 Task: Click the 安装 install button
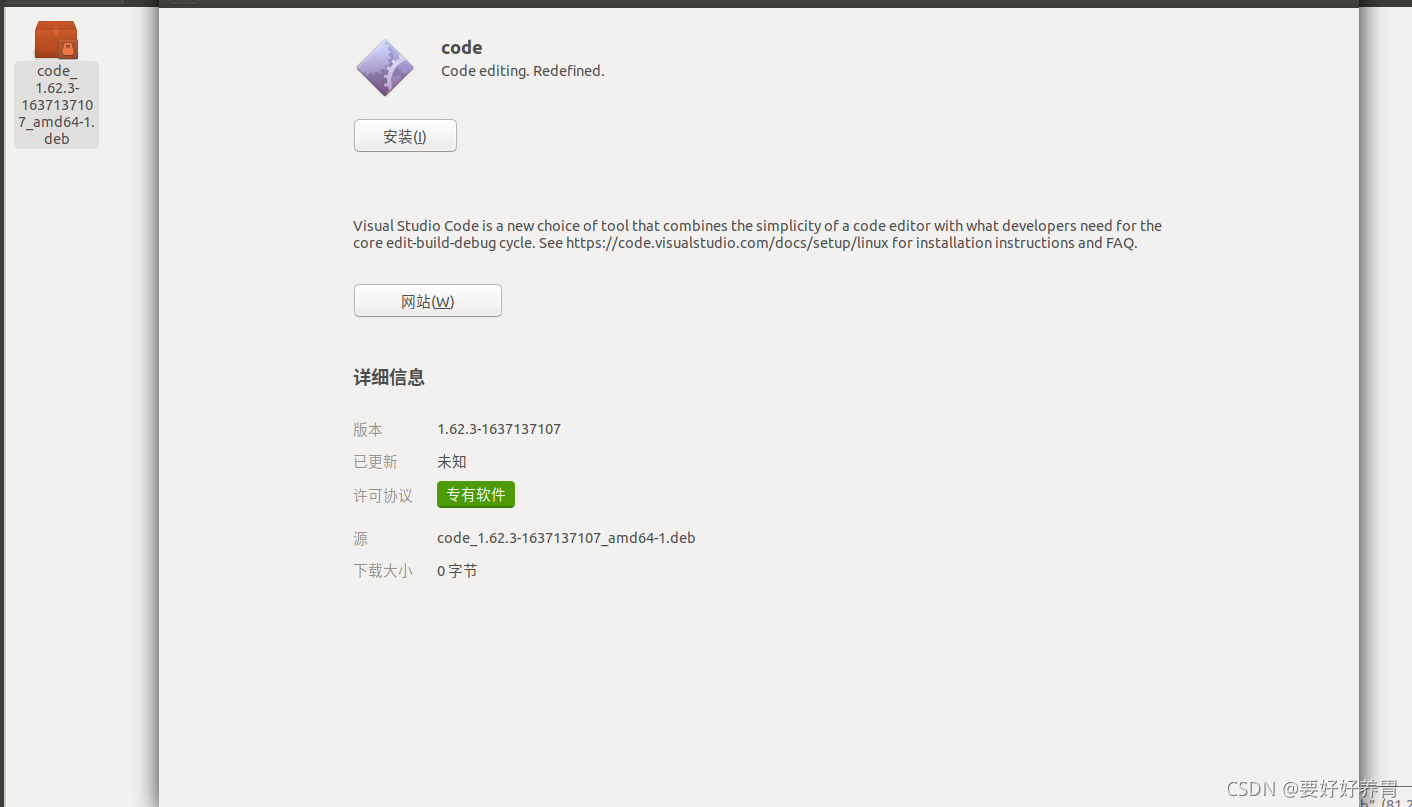[405, 136]
